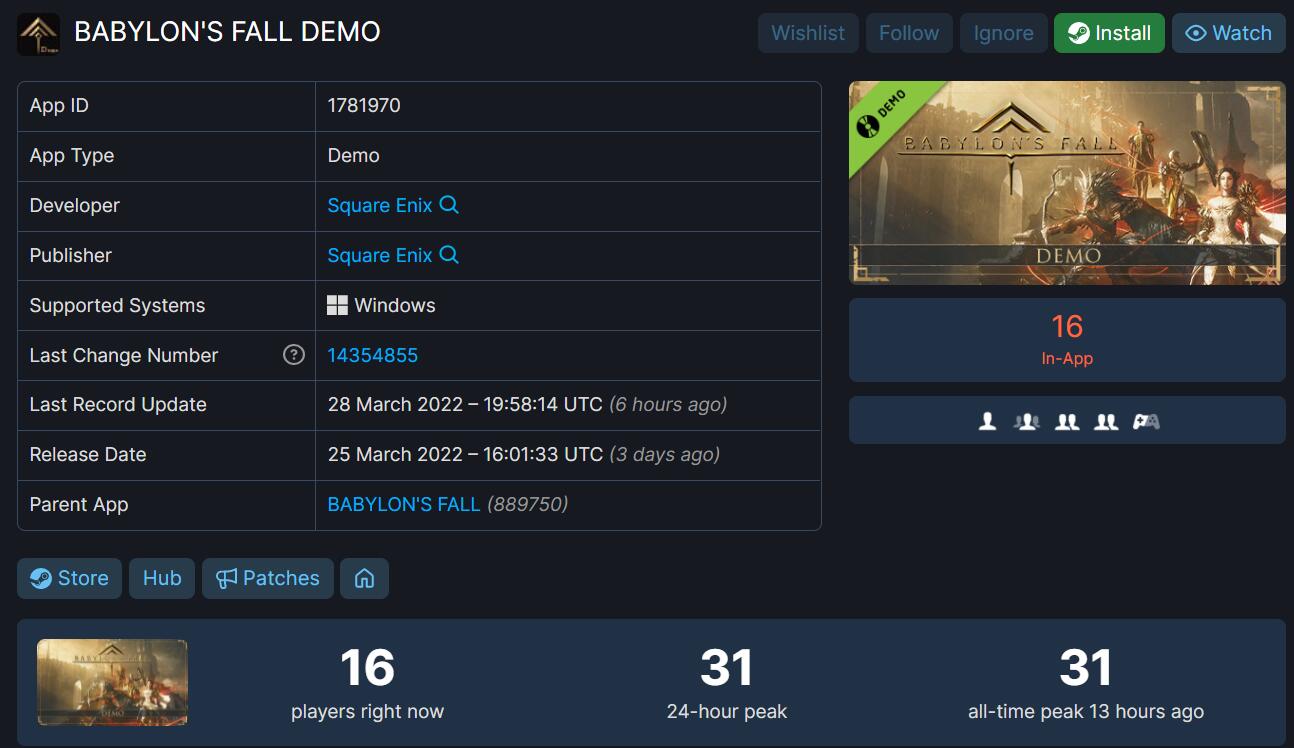Image resolution: width=1294 pixels, height=748 pixels.
Task: Open the home website icon button
Action: tap(364, 579)
